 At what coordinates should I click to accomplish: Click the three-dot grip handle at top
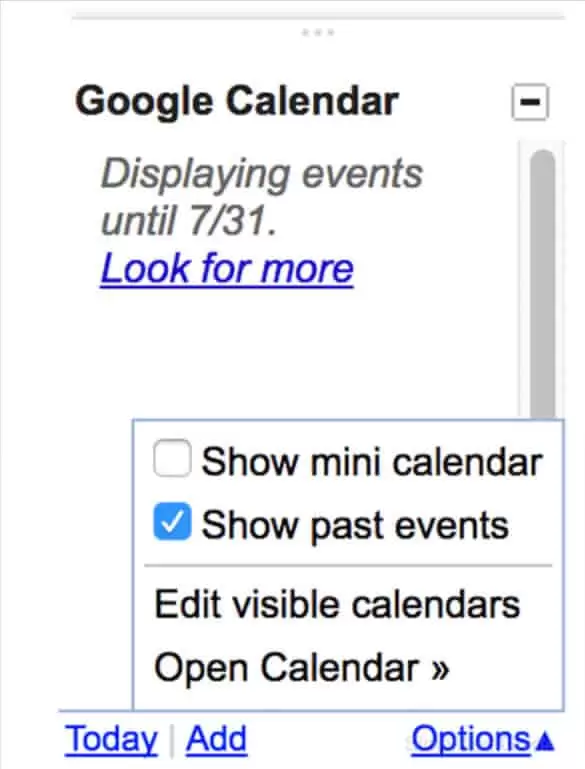[x=318, y=33]
